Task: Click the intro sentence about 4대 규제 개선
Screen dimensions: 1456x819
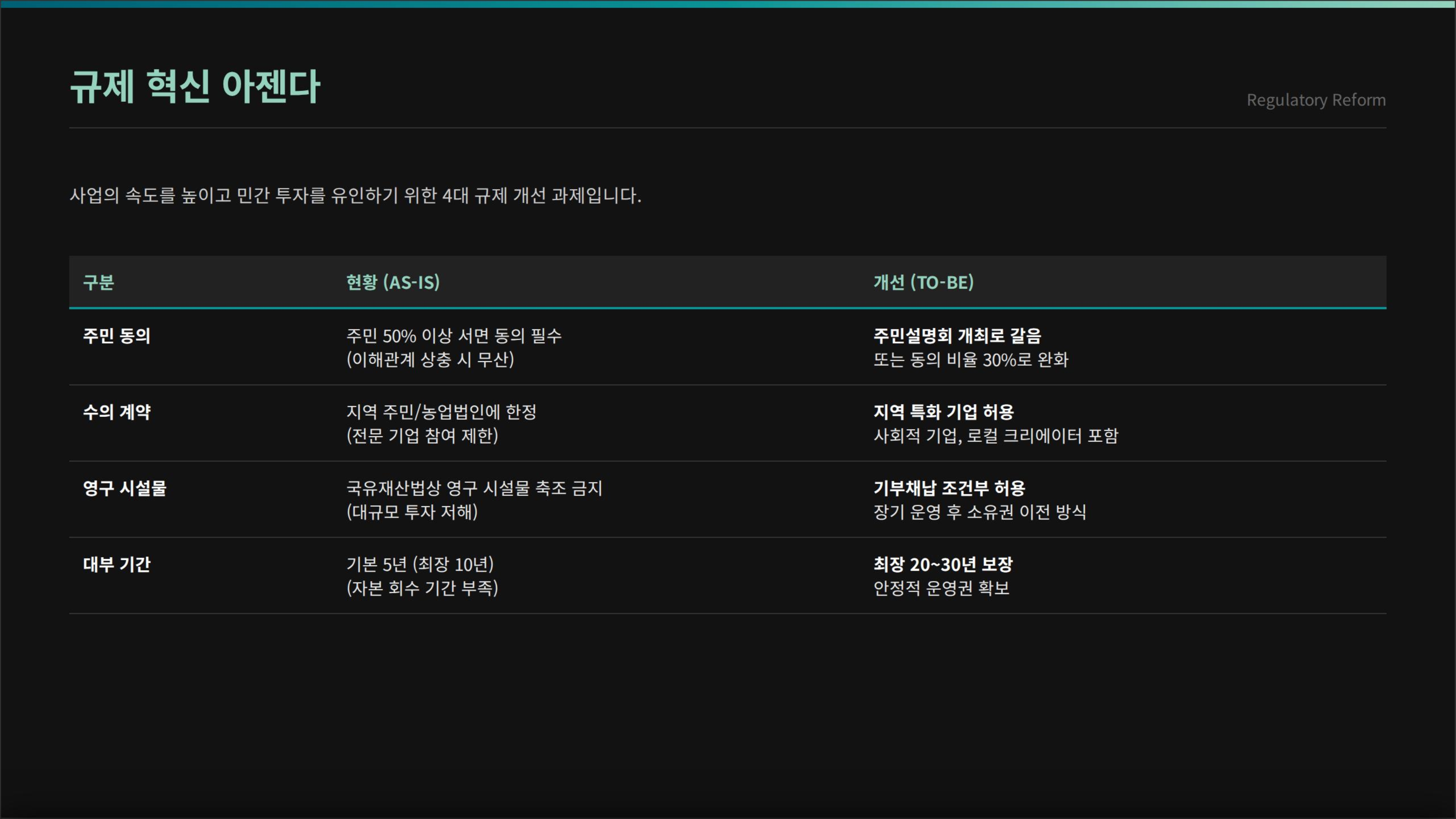Action: pyautogui.click(x=355, y=195)
